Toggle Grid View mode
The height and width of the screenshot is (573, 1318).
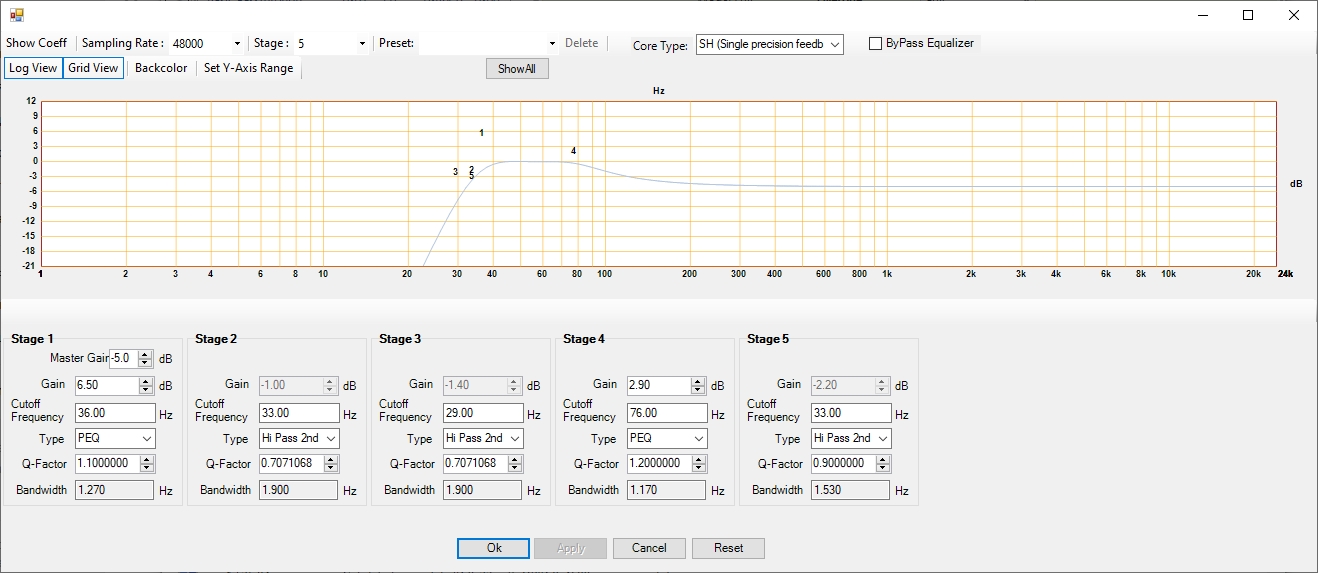(93, 68)
